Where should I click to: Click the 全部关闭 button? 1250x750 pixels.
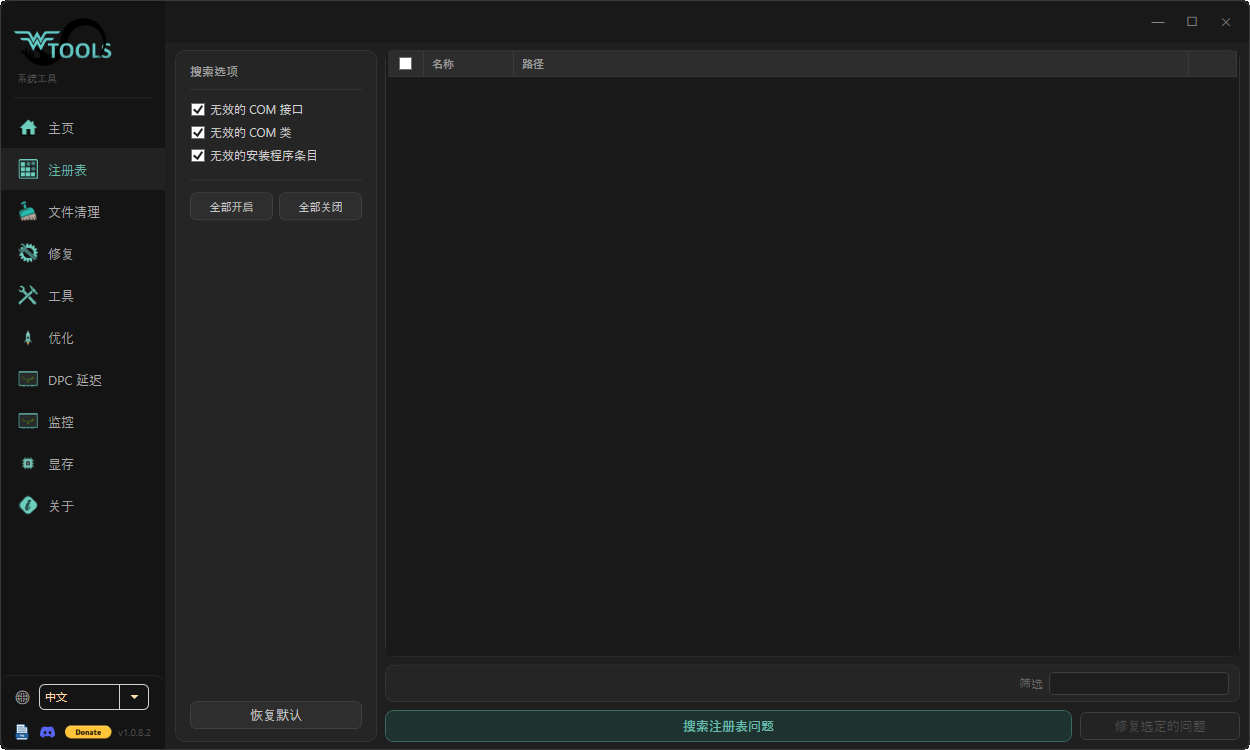pos(320,207)
